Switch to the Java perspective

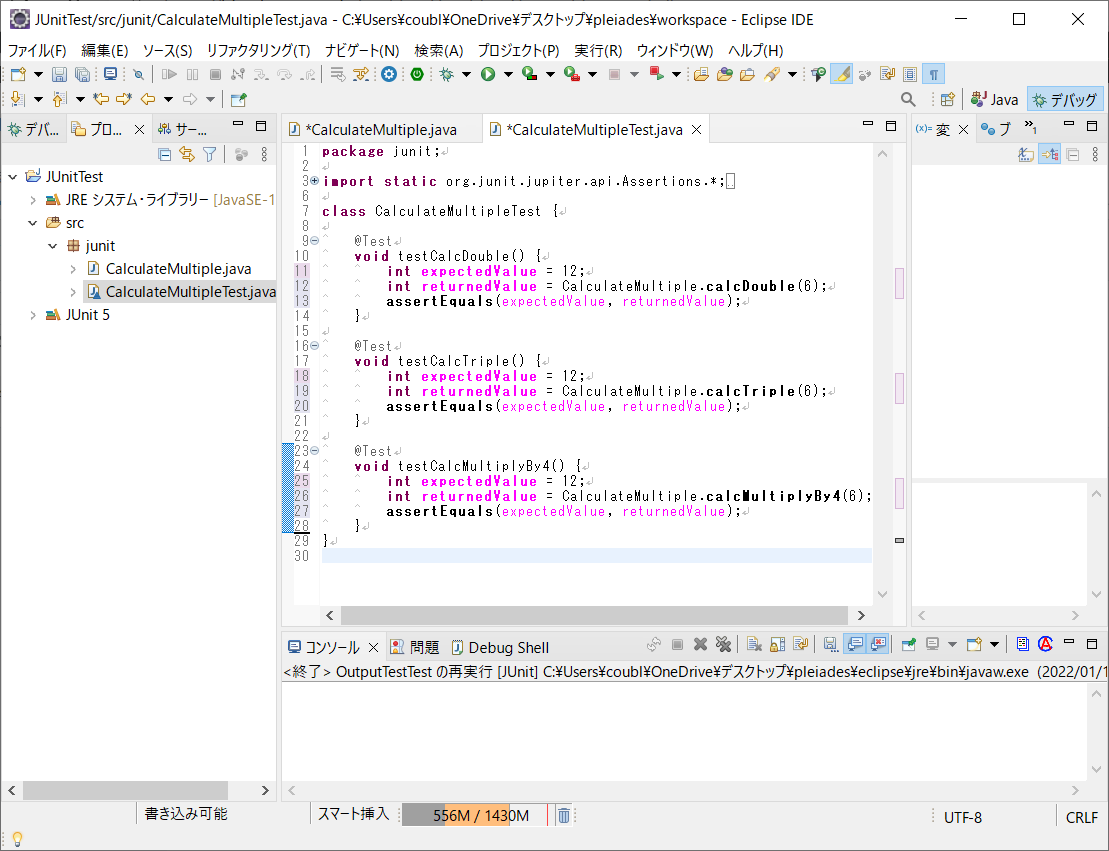click(x=994, y=100)
